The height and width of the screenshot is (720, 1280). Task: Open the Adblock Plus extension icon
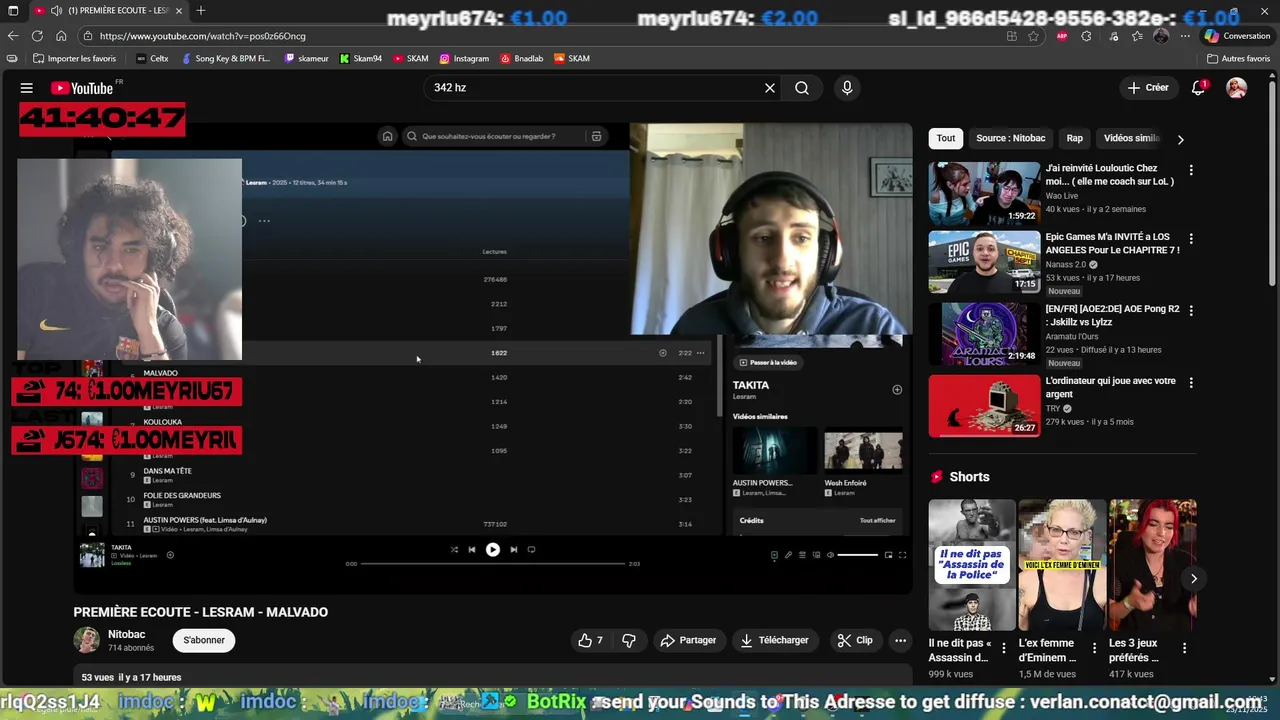point(1062,36)
